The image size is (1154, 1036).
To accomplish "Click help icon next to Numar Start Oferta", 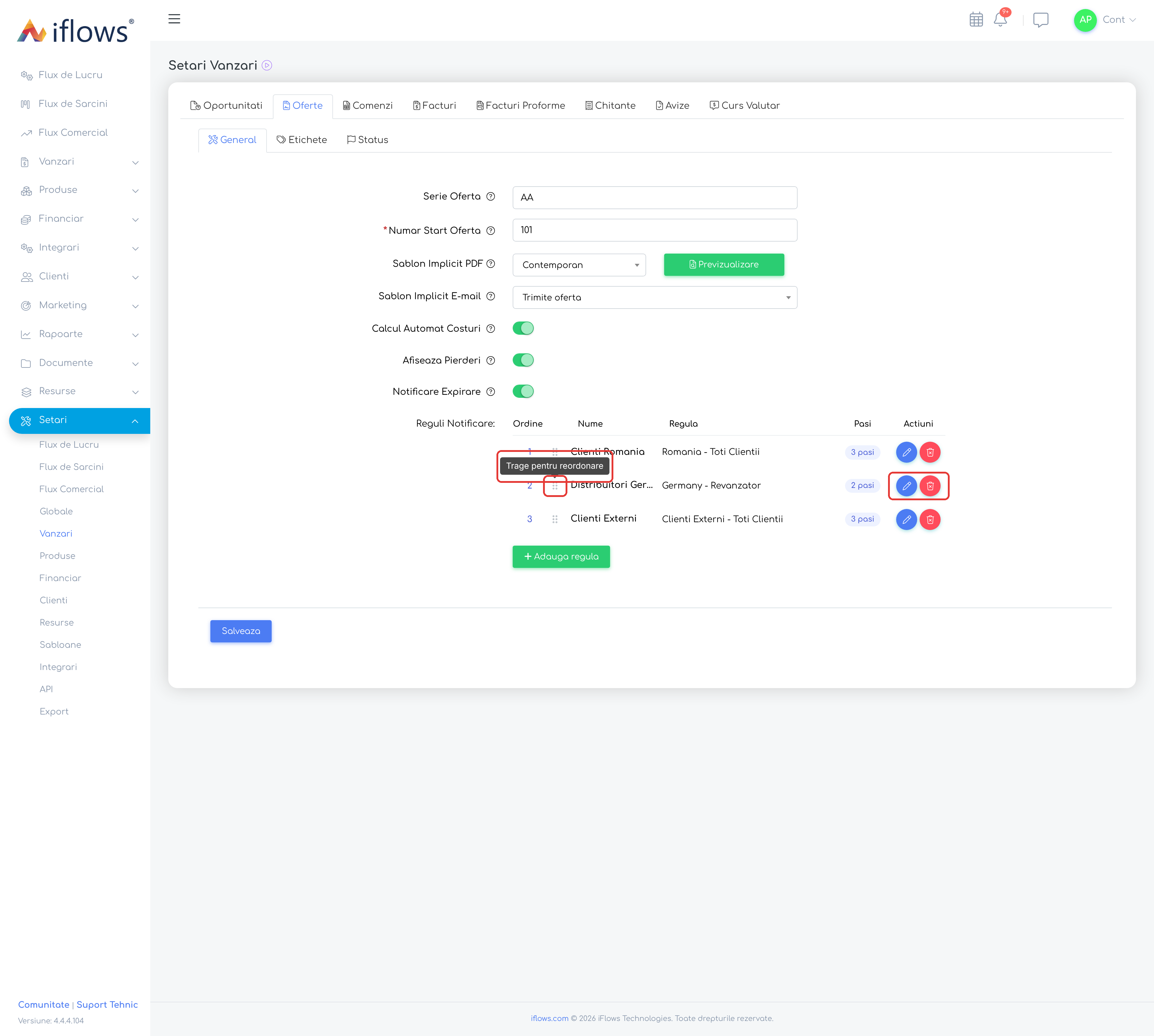I will tap(491, 230).
